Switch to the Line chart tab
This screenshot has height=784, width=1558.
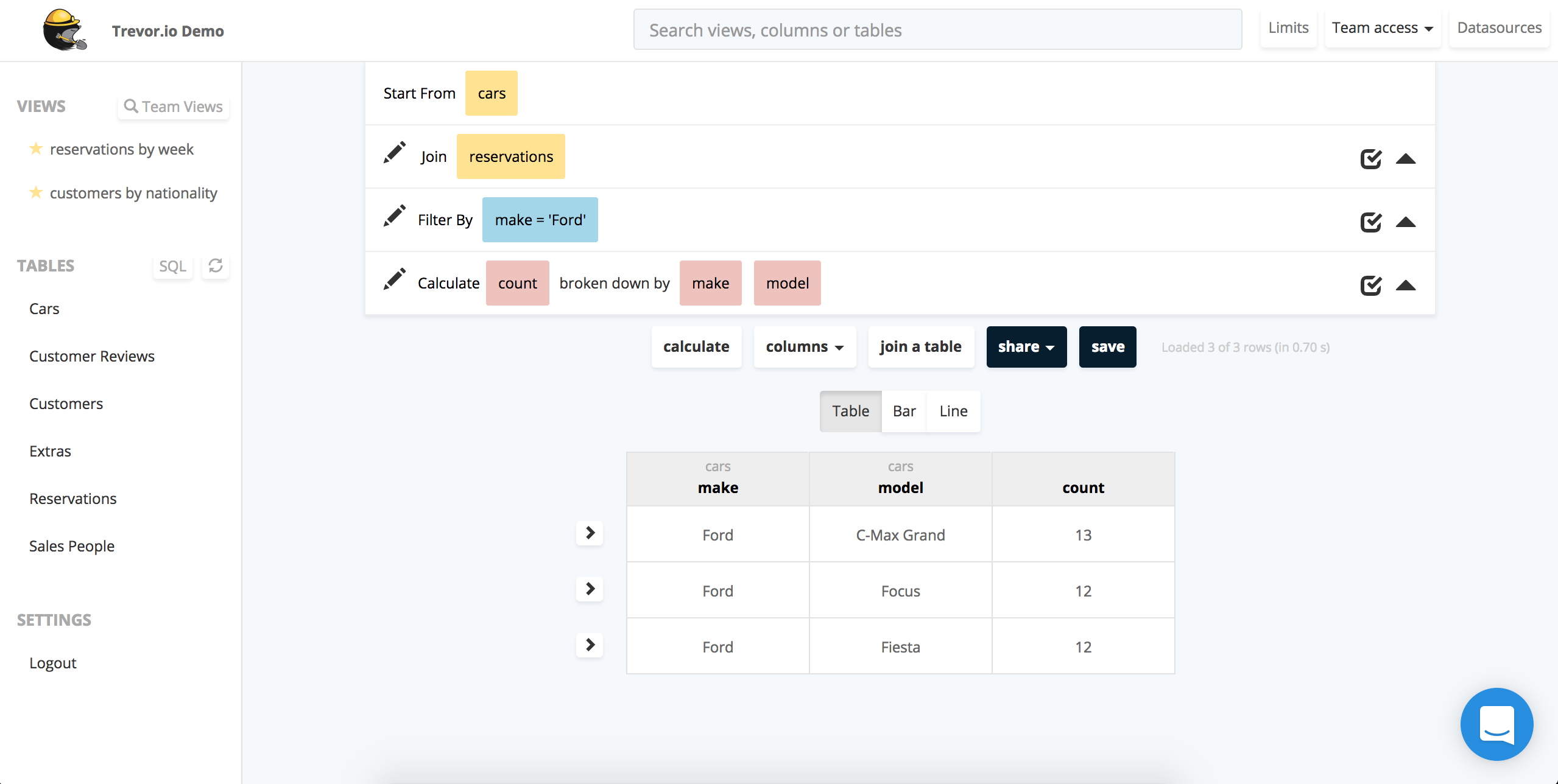953,411
